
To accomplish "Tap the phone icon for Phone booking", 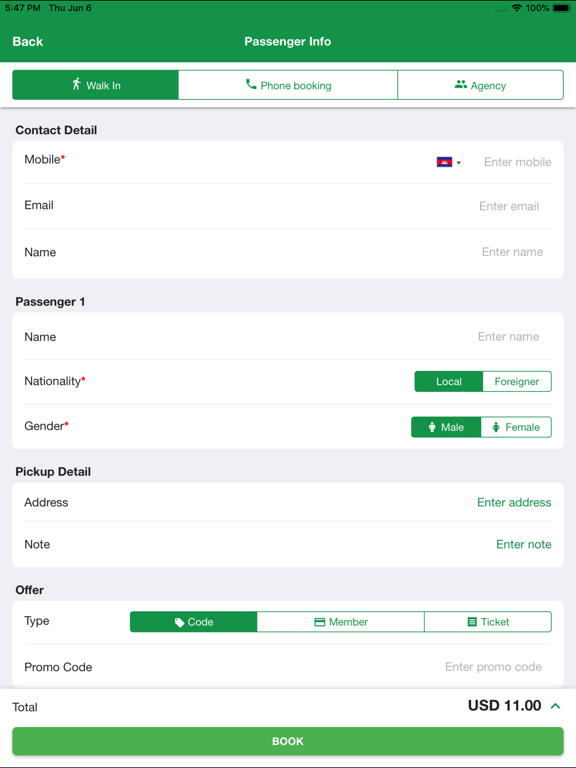I will [x=251, y=84].
